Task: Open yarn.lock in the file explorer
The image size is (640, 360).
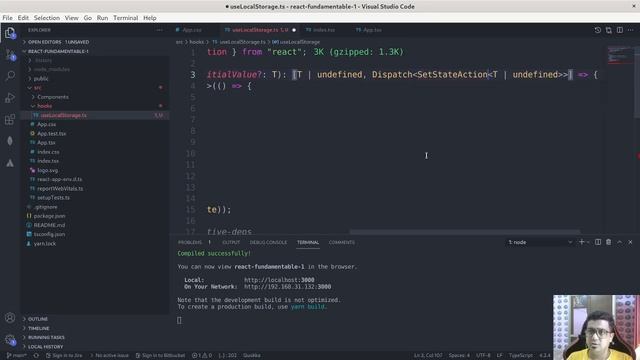Action: click(45, 243)
